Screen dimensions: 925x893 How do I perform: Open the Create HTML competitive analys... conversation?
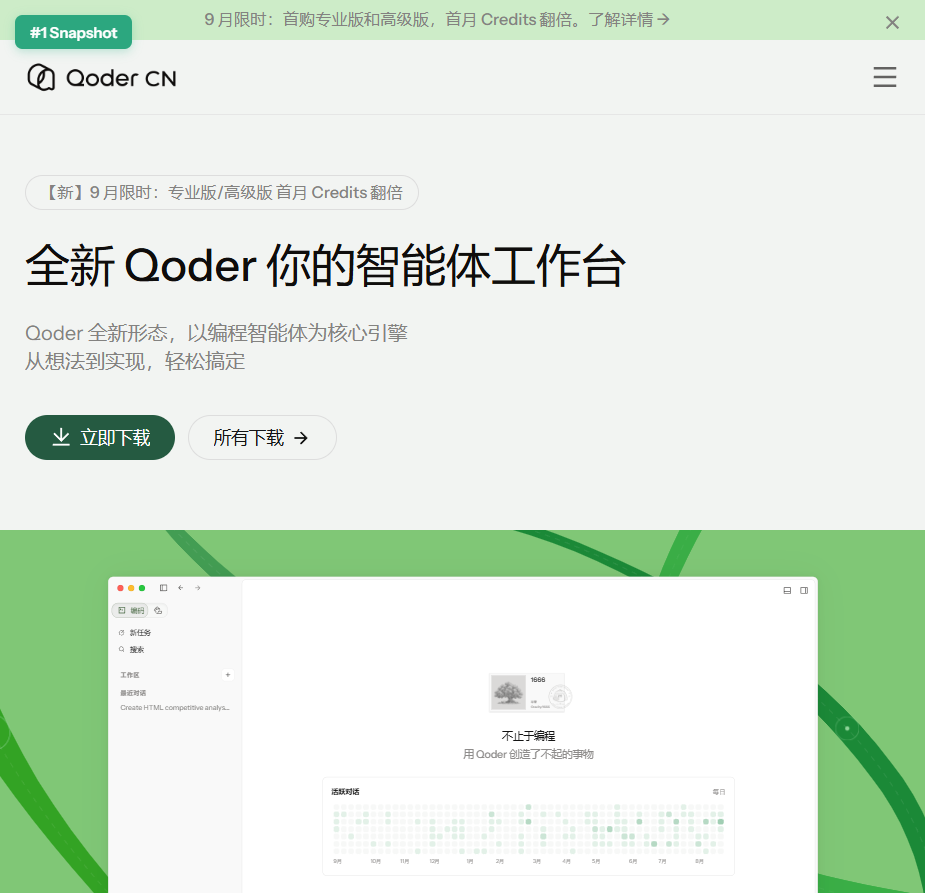175,707
